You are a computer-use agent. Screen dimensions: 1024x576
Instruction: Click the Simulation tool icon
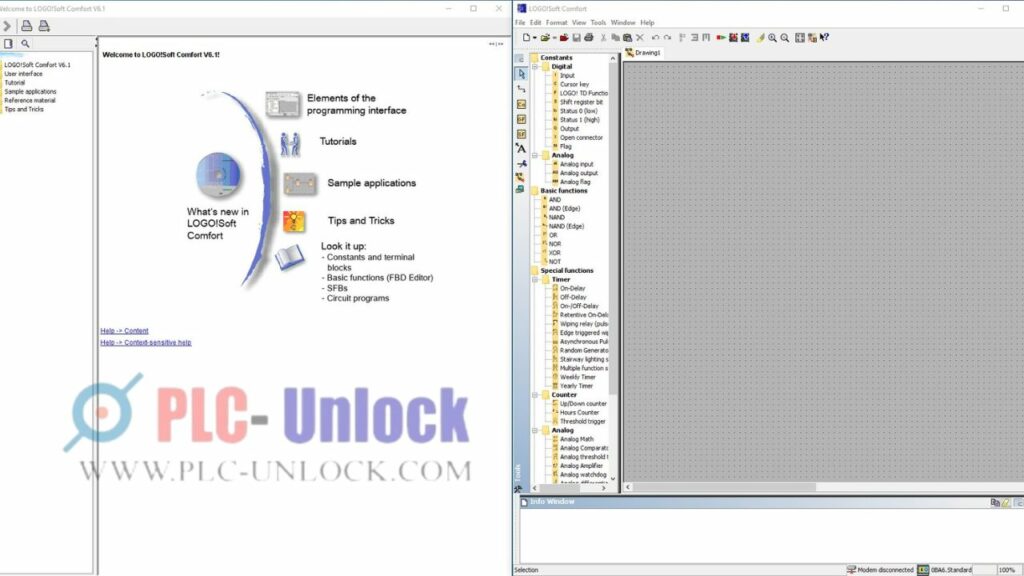(x=520, y=177)
